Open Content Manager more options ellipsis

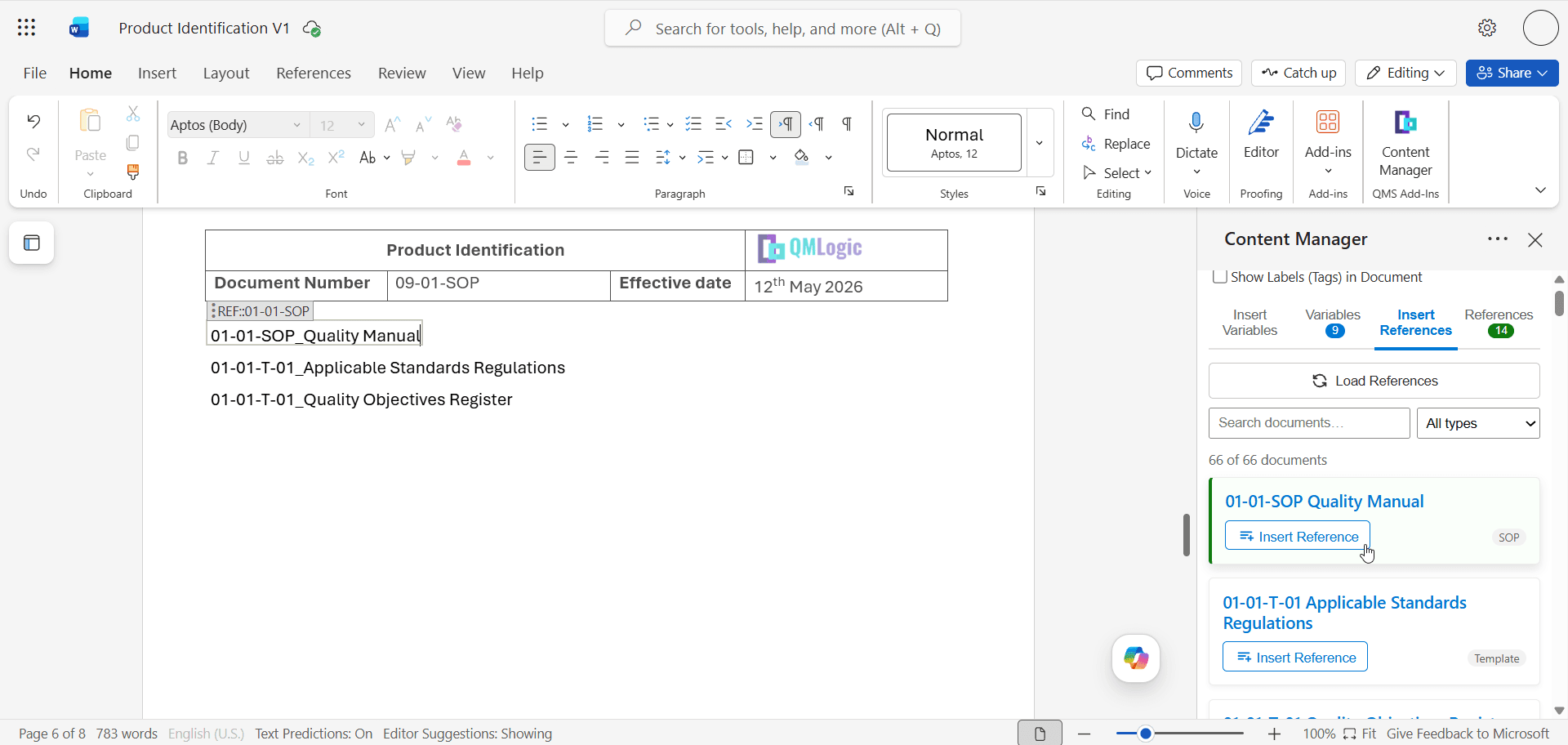[1497, 239]
